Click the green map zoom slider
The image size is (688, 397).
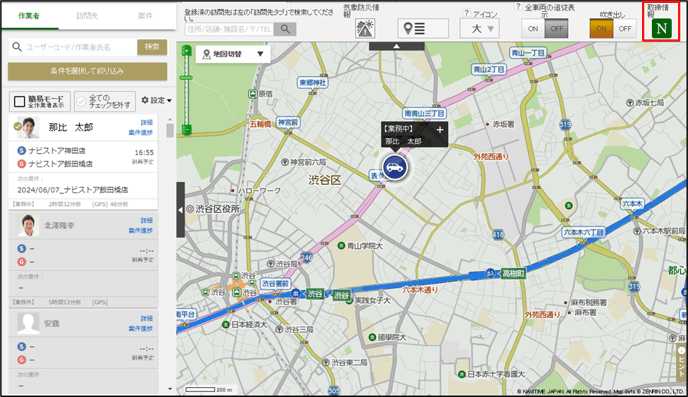coord(186,90)
